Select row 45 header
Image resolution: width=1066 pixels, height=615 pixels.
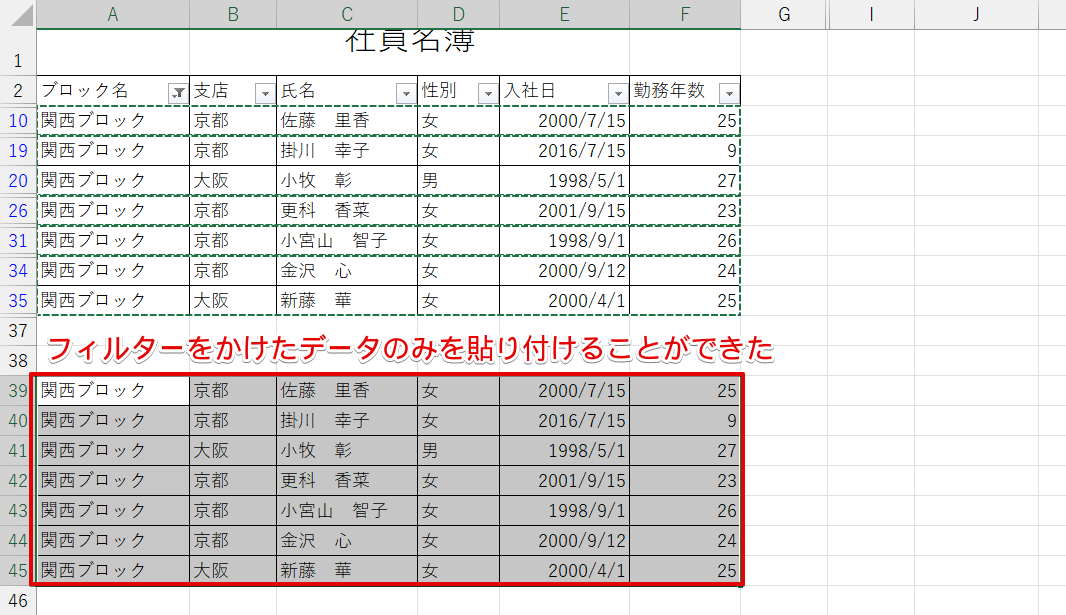point(18,570)
